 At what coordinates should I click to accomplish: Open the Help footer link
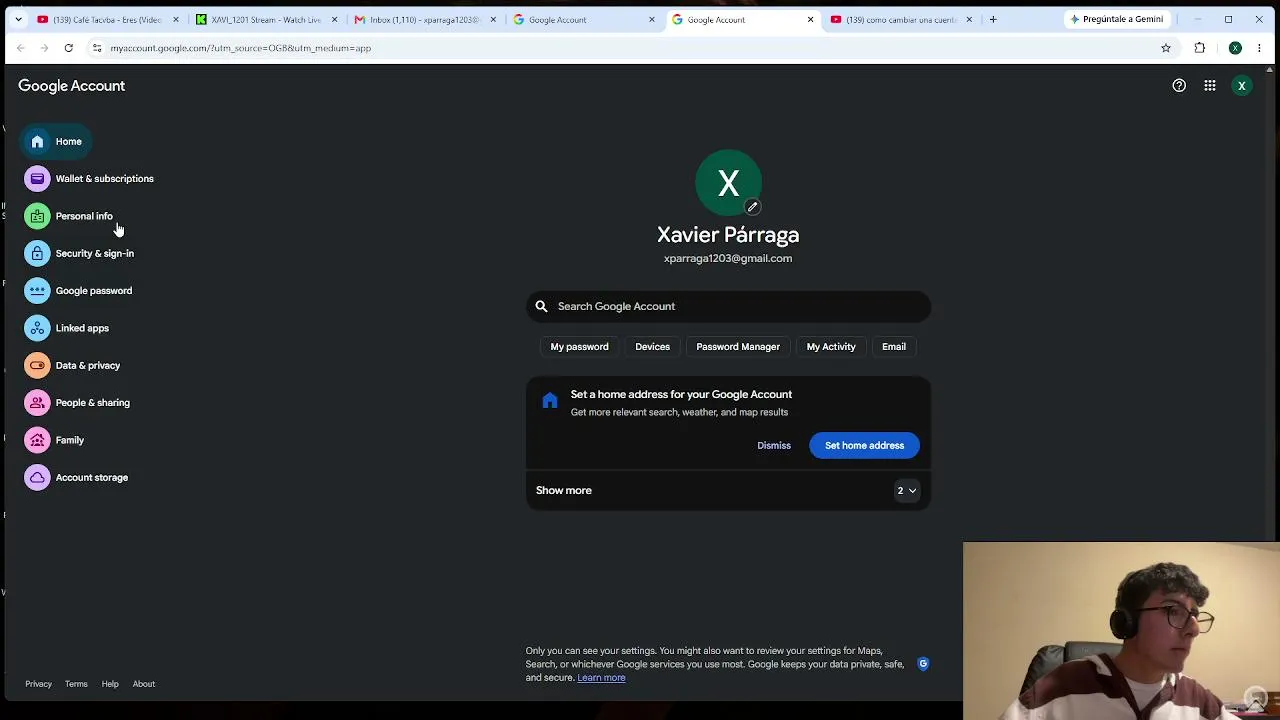tap(110, 684)
